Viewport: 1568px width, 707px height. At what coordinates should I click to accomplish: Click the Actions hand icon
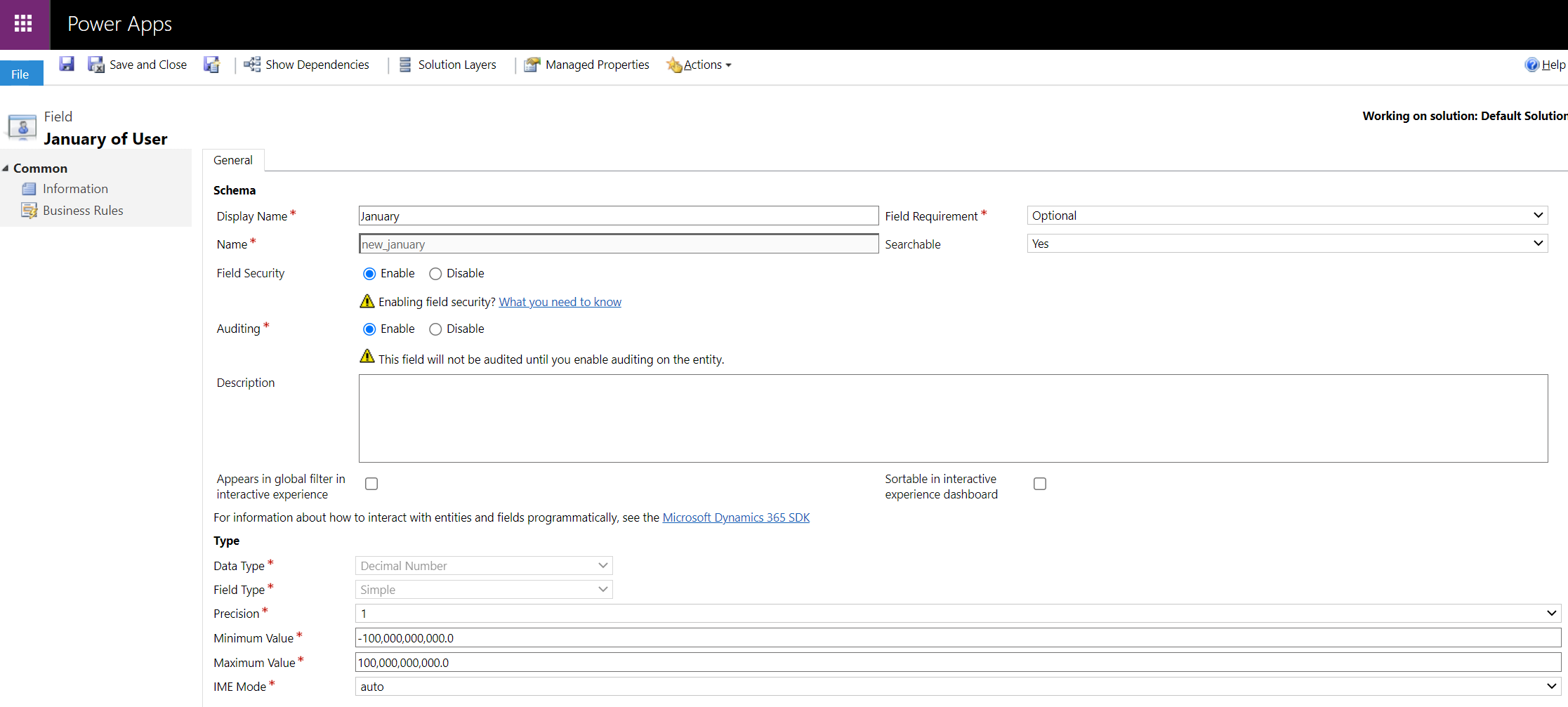tap(674, 65)
